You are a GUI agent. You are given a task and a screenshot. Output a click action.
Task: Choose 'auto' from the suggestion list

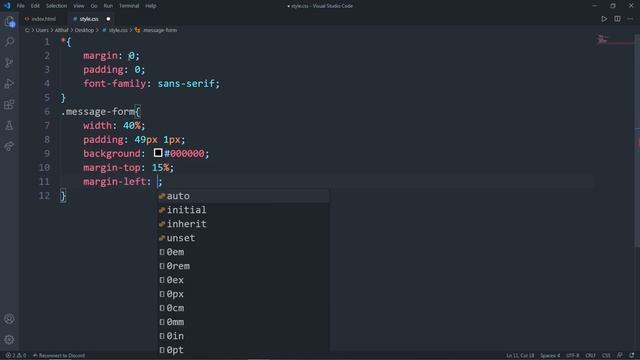point(243,196)
